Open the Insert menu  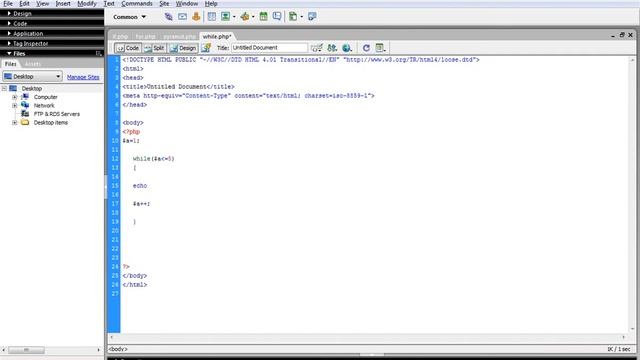63,4
